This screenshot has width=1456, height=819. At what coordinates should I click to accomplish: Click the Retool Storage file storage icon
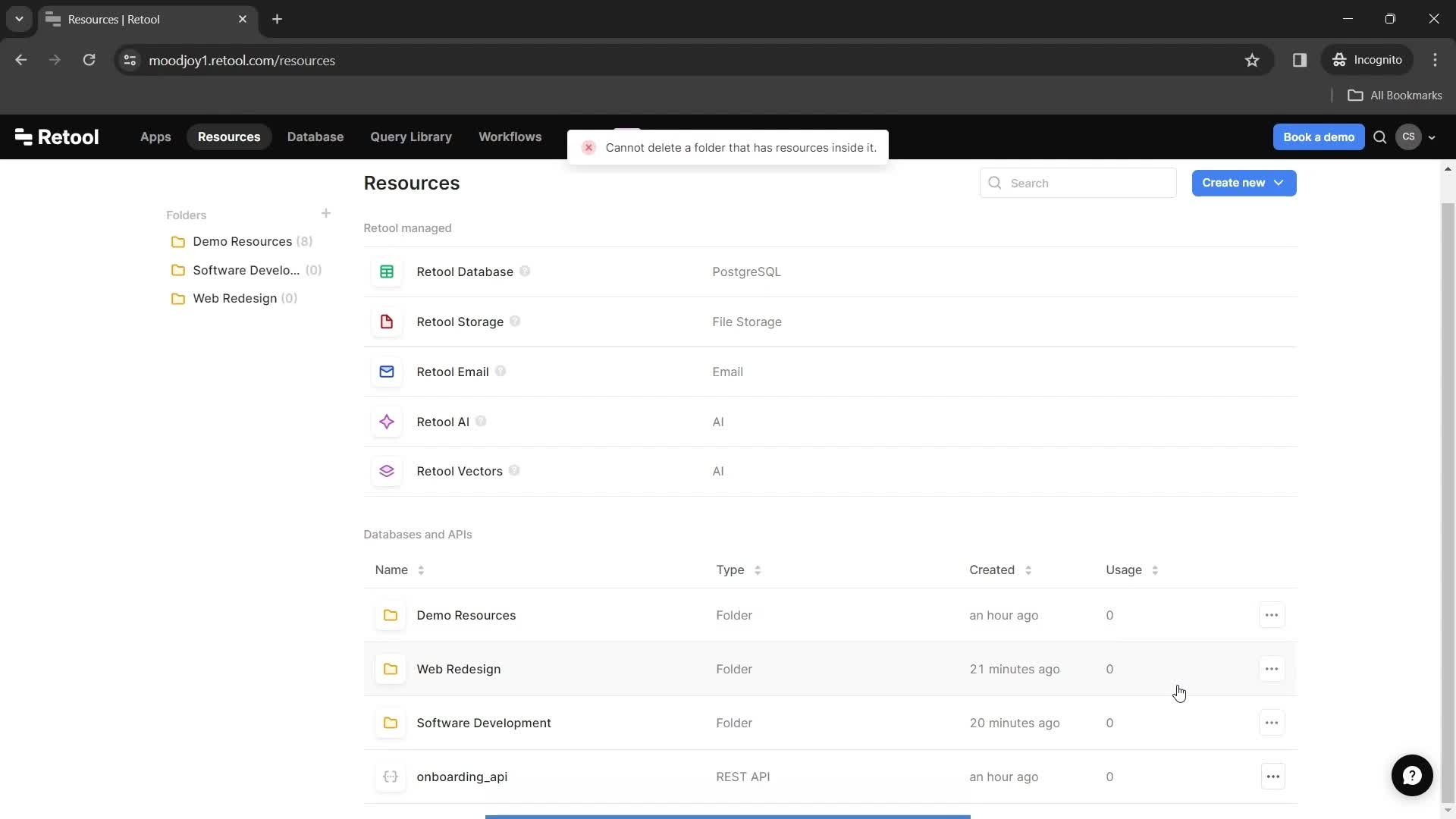tap(386, 321)
